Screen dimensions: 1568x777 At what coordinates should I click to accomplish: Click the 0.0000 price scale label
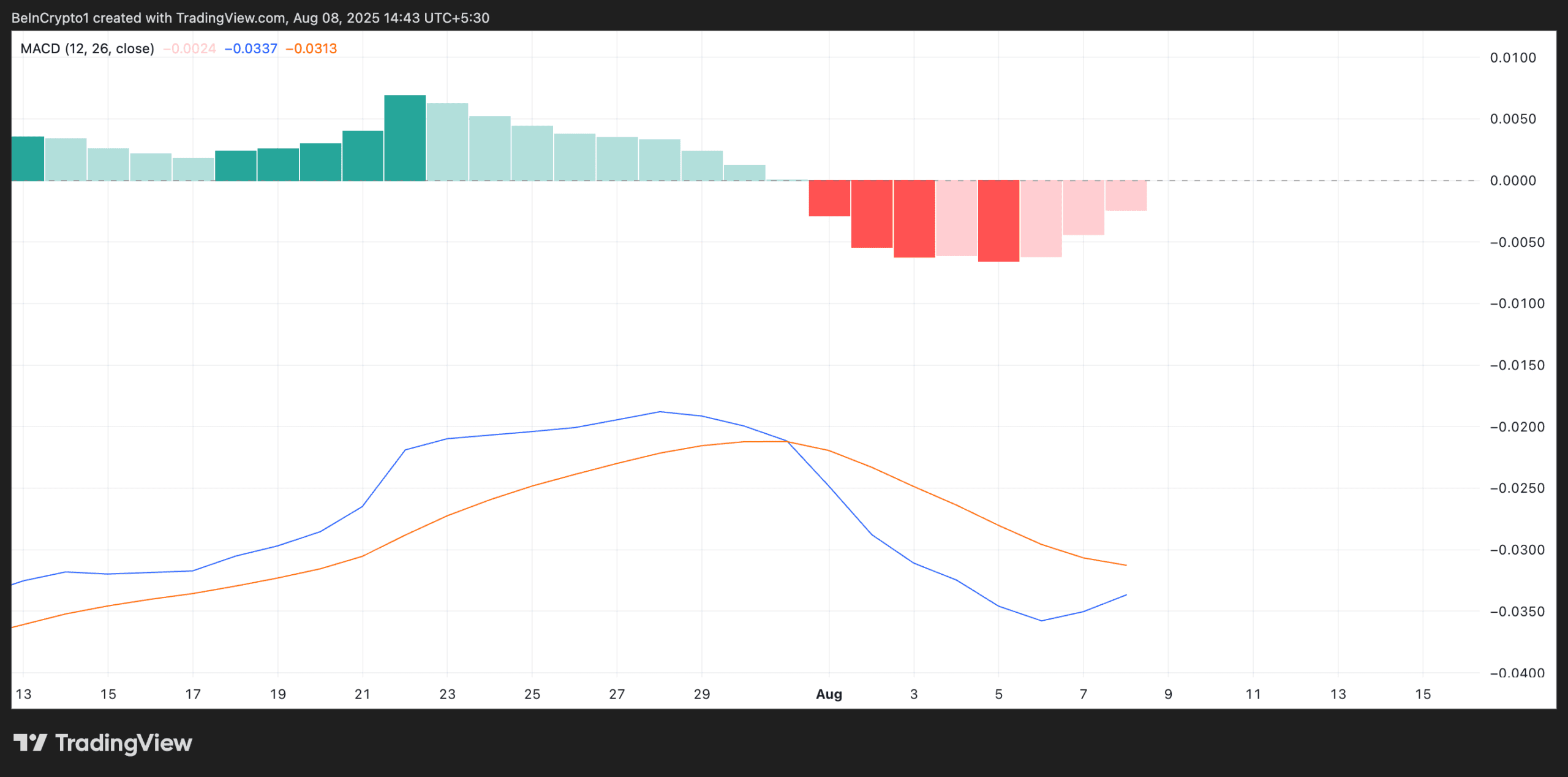1513,181
